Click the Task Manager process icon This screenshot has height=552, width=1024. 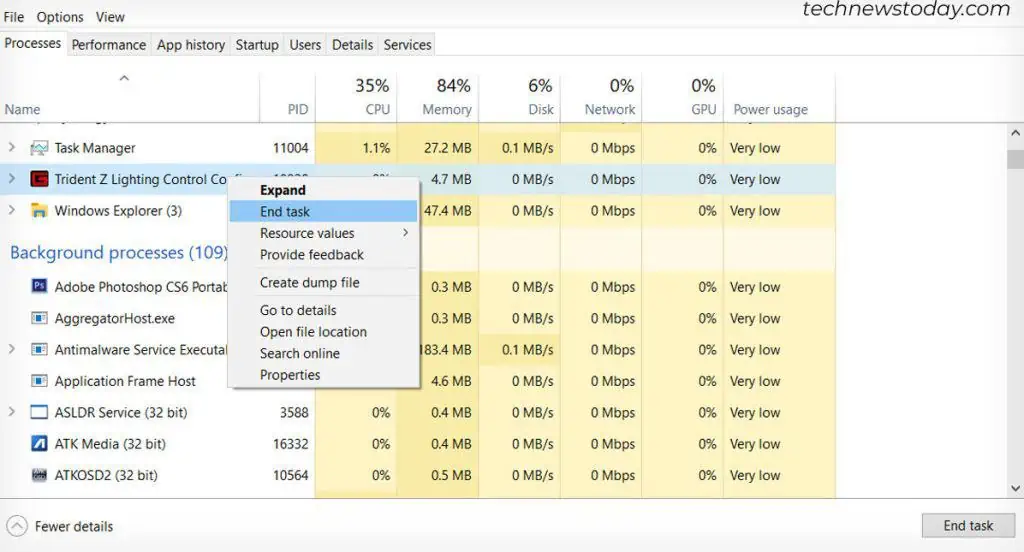pyautogui.click(x=39, y=148)
